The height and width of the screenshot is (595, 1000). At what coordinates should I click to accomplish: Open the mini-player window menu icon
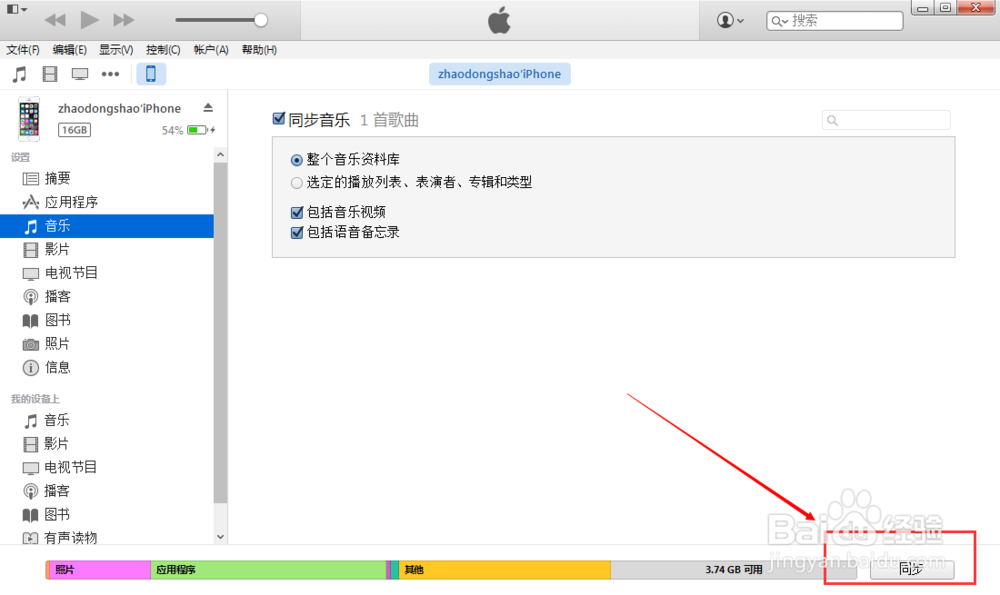point(17,9)
